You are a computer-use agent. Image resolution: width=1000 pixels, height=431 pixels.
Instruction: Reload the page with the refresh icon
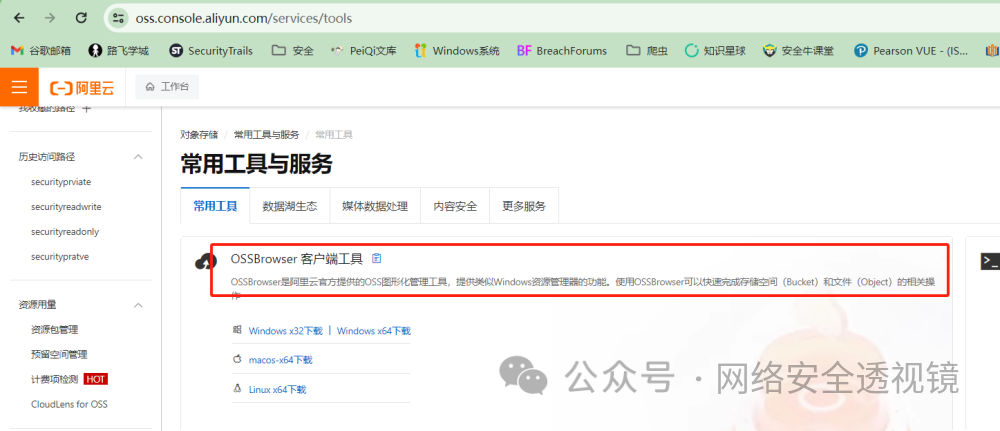pos(81,18)
